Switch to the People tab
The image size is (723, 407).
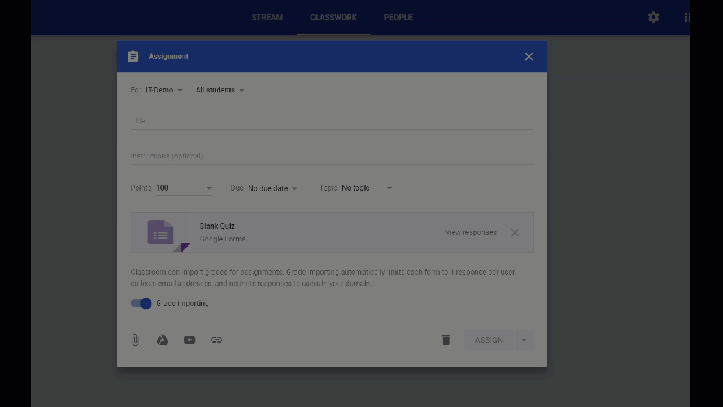click(x=398, y=17)
